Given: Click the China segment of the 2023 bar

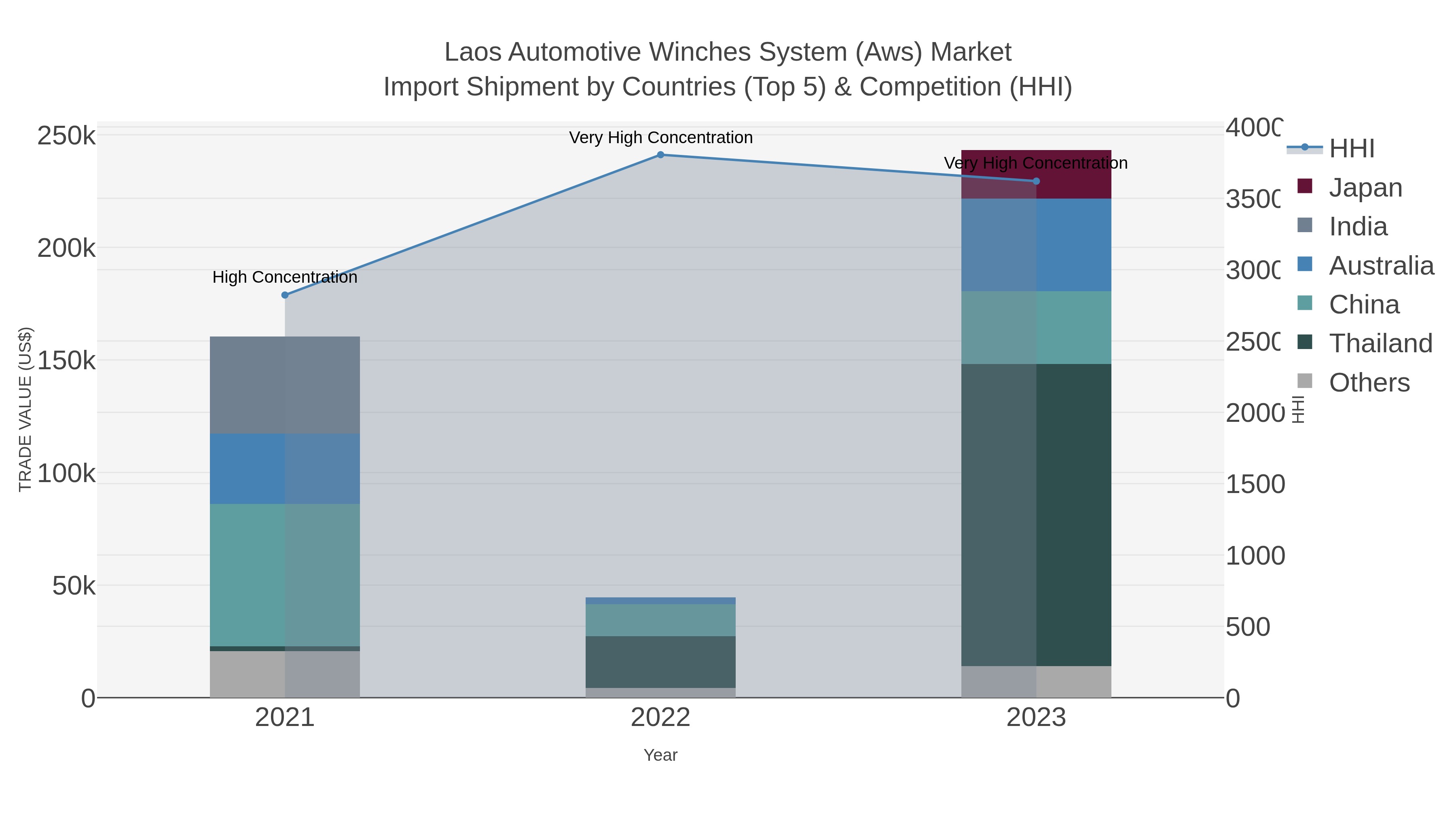Looking at the screenshot, I should (1036, 328).
